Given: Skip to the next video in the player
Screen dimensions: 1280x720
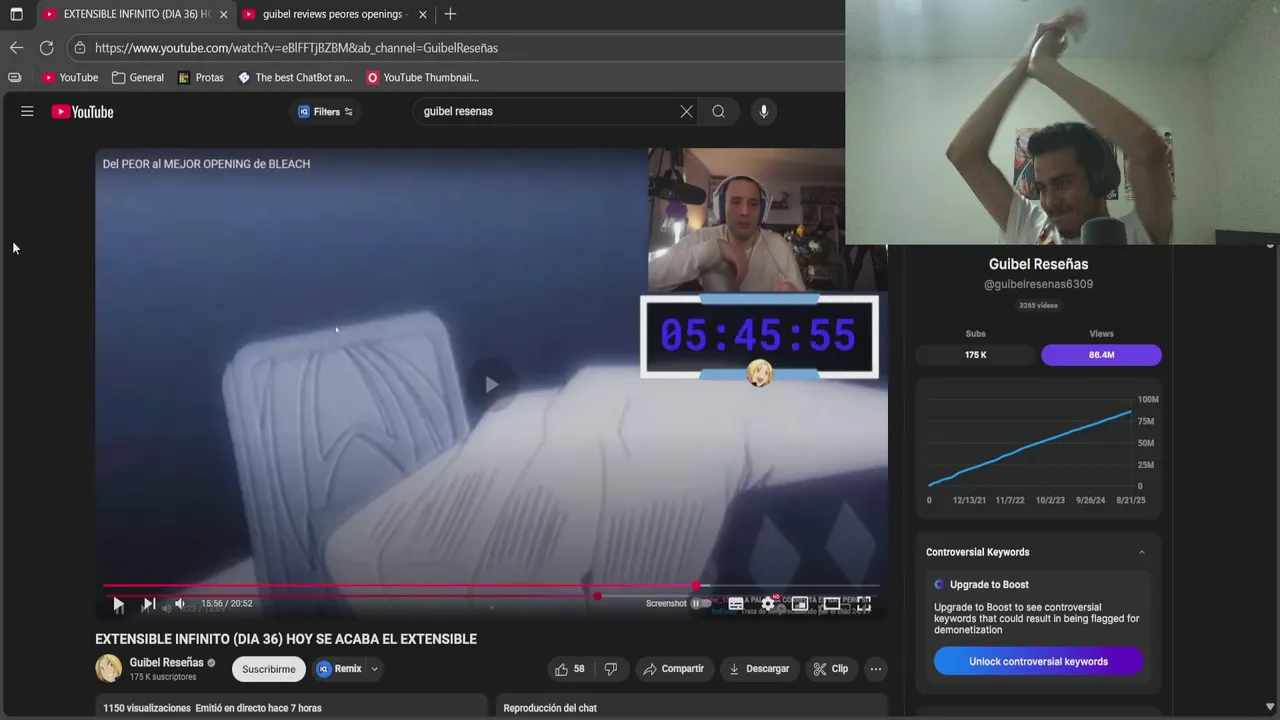Looking at the screenshot, I should [148, 604].
